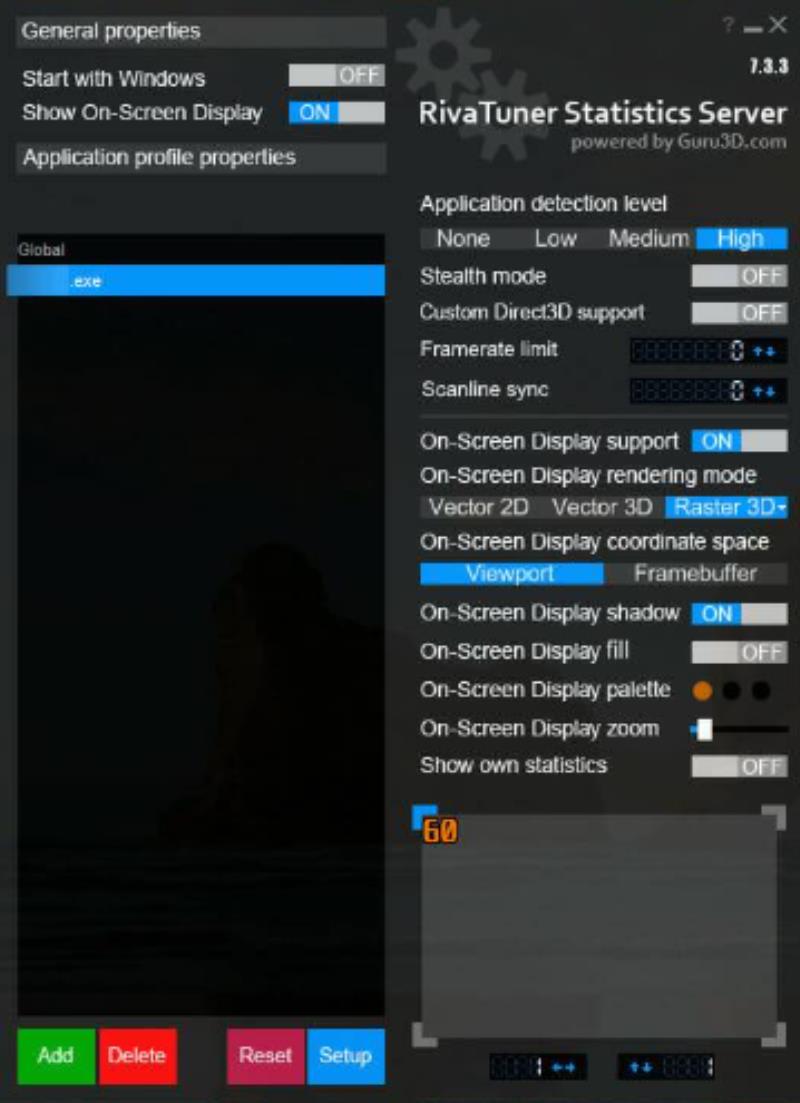Select the top-left corner anchor in preview
Screen dimensions: 800x1103
click(423, 817)
